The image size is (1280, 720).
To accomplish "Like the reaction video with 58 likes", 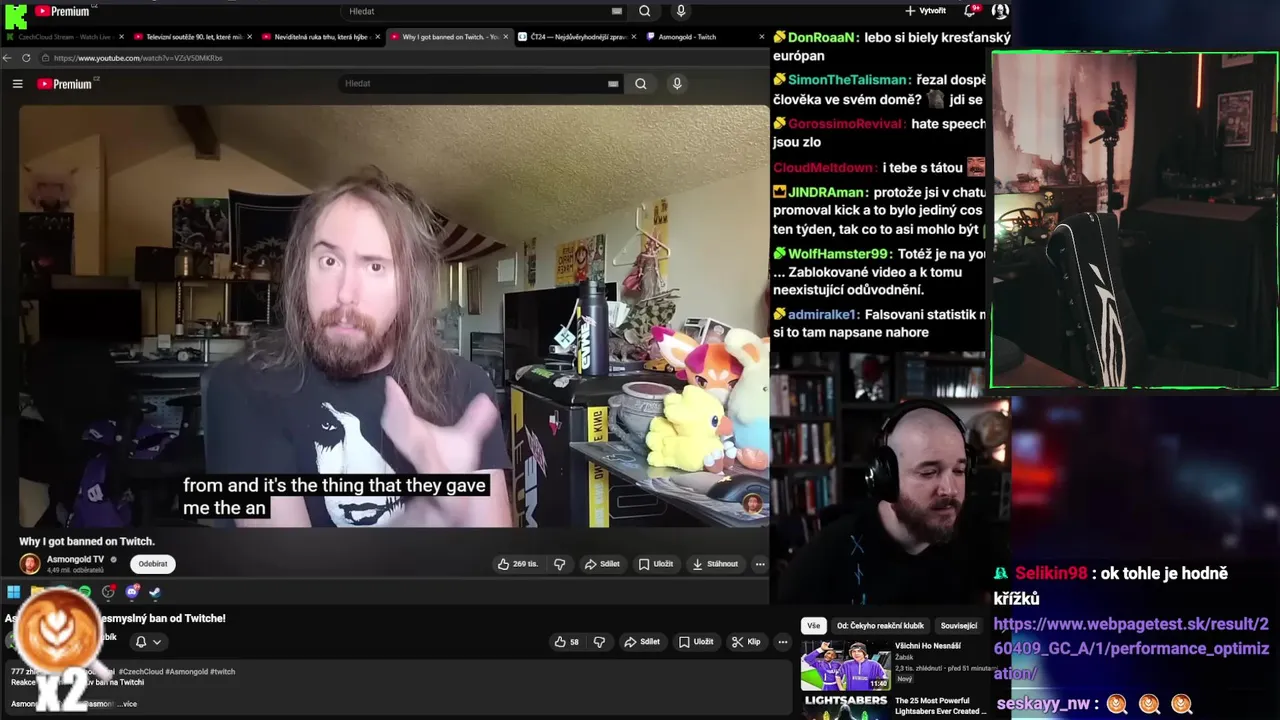I will [x=566, y=642].
